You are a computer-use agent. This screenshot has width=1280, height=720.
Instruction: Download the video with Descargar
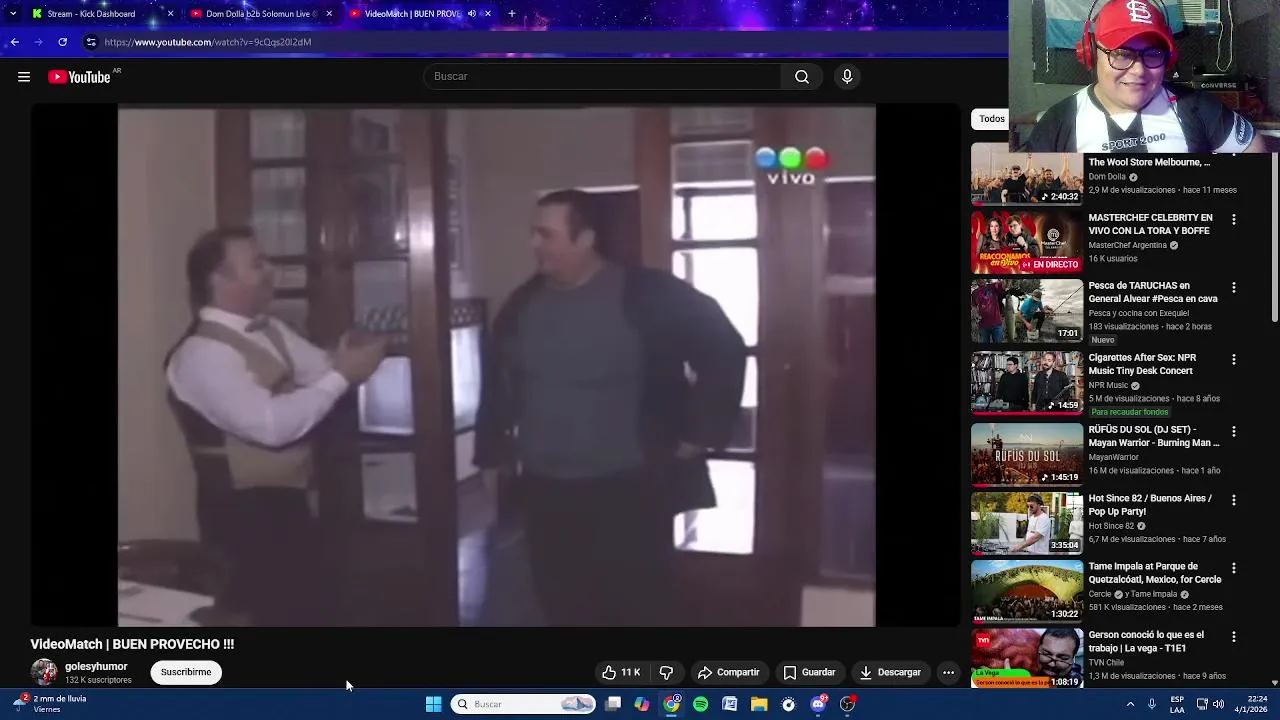(890, 672)
